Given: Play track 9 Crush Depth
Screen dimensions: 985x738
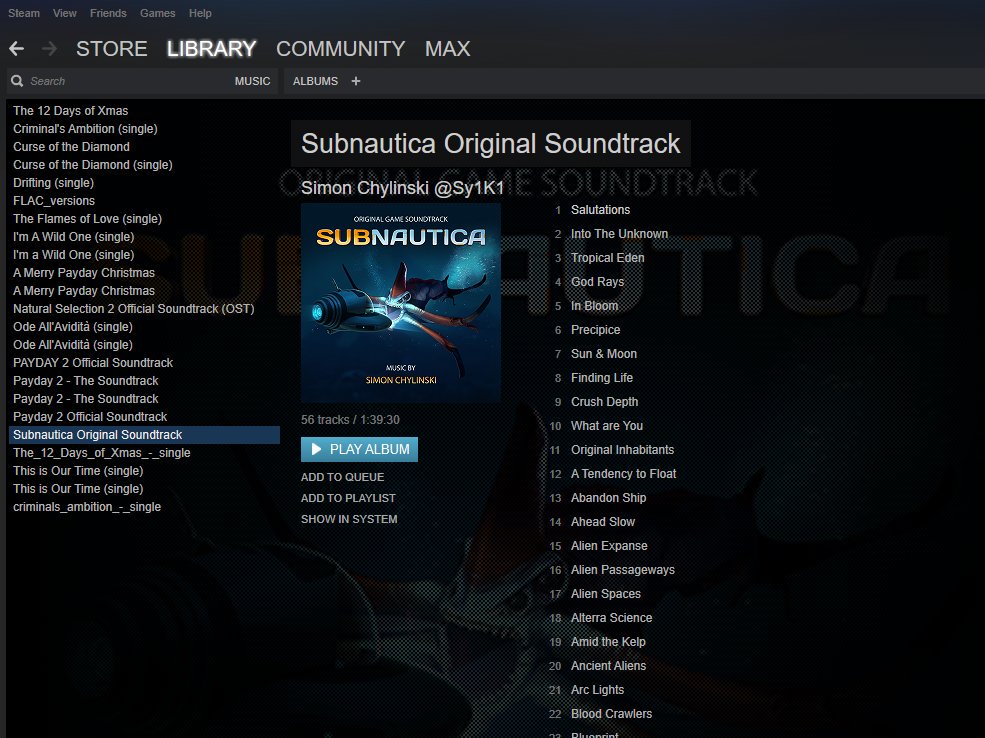Looking at the screenshot, I should point(604,401).
